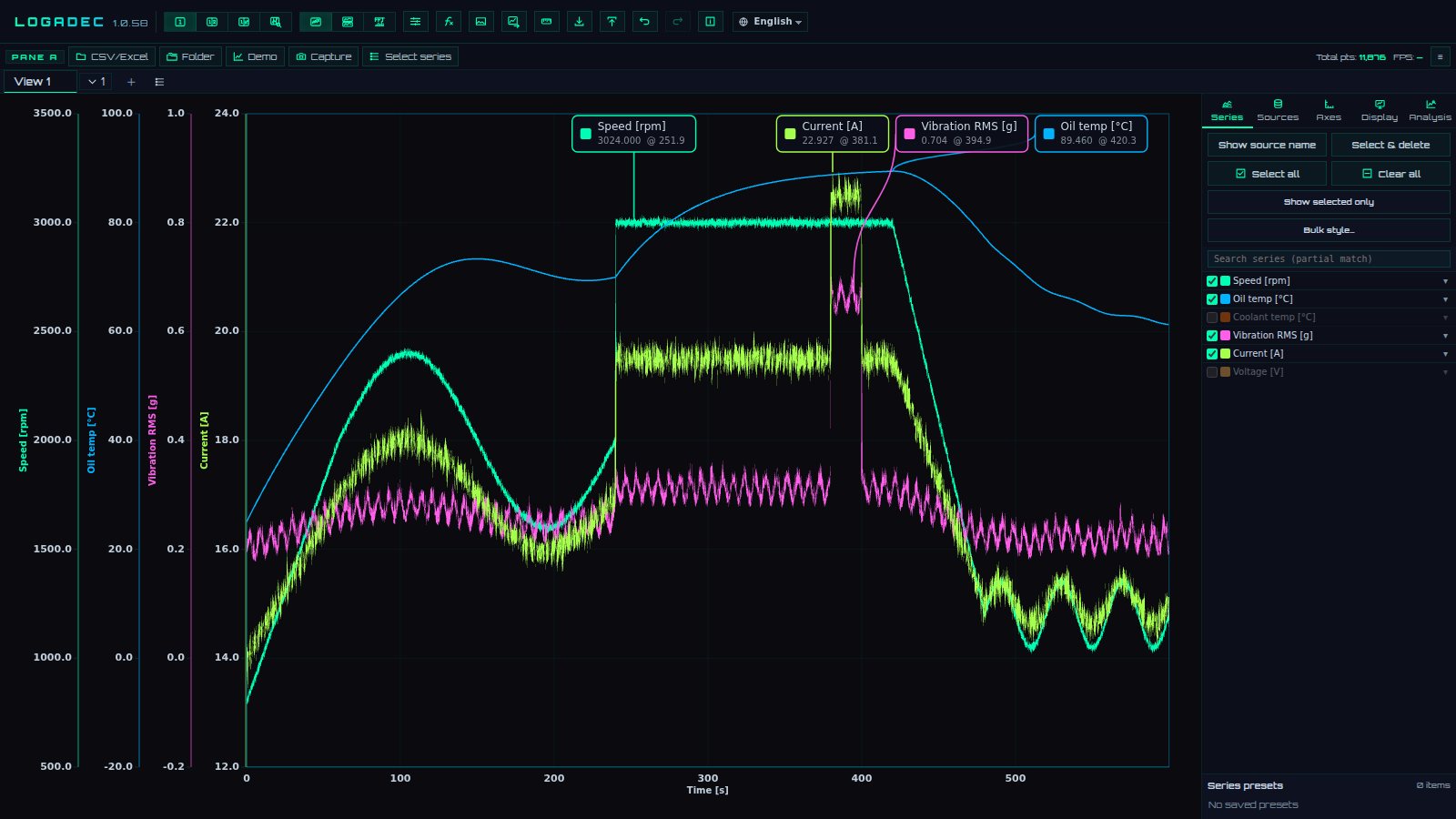Open the English language dropdown
Image resolution: width=1456 pixels, height=819 pixels.
[x=770, y=22]
